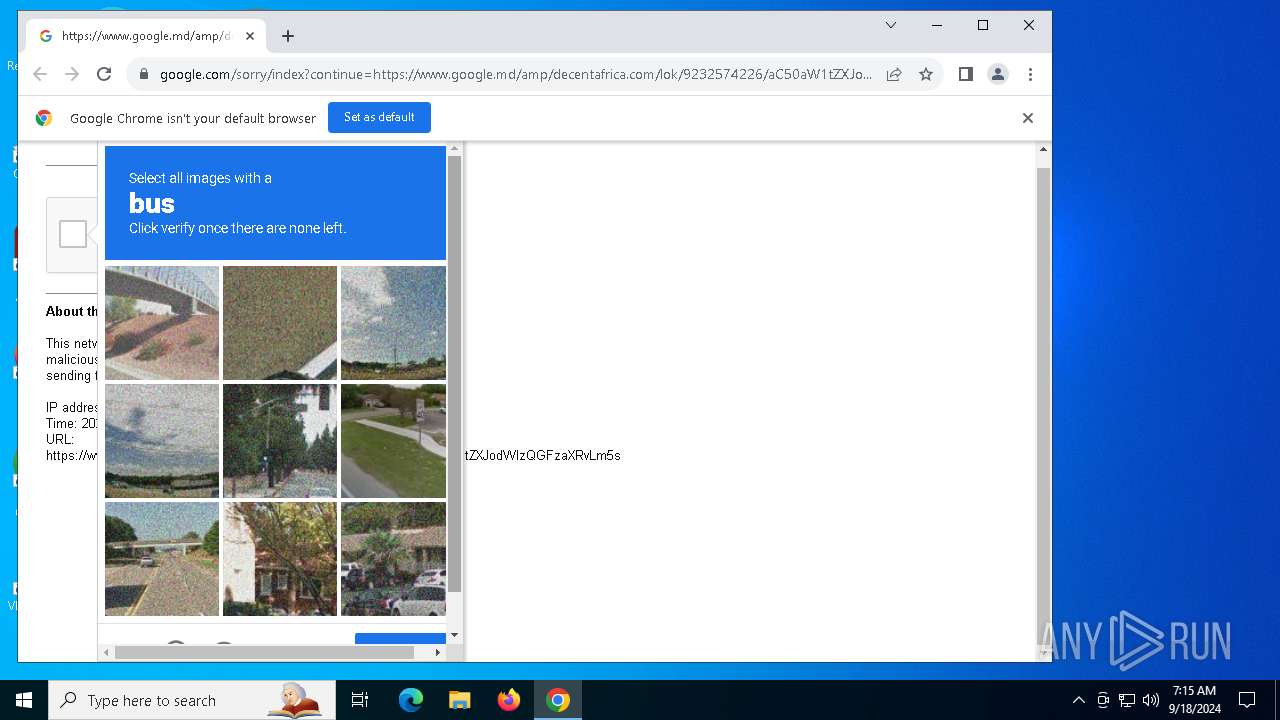1280x720 pixels.
Task: Click captcha horizontal scroll right arrow
Action: pos(437,652)
